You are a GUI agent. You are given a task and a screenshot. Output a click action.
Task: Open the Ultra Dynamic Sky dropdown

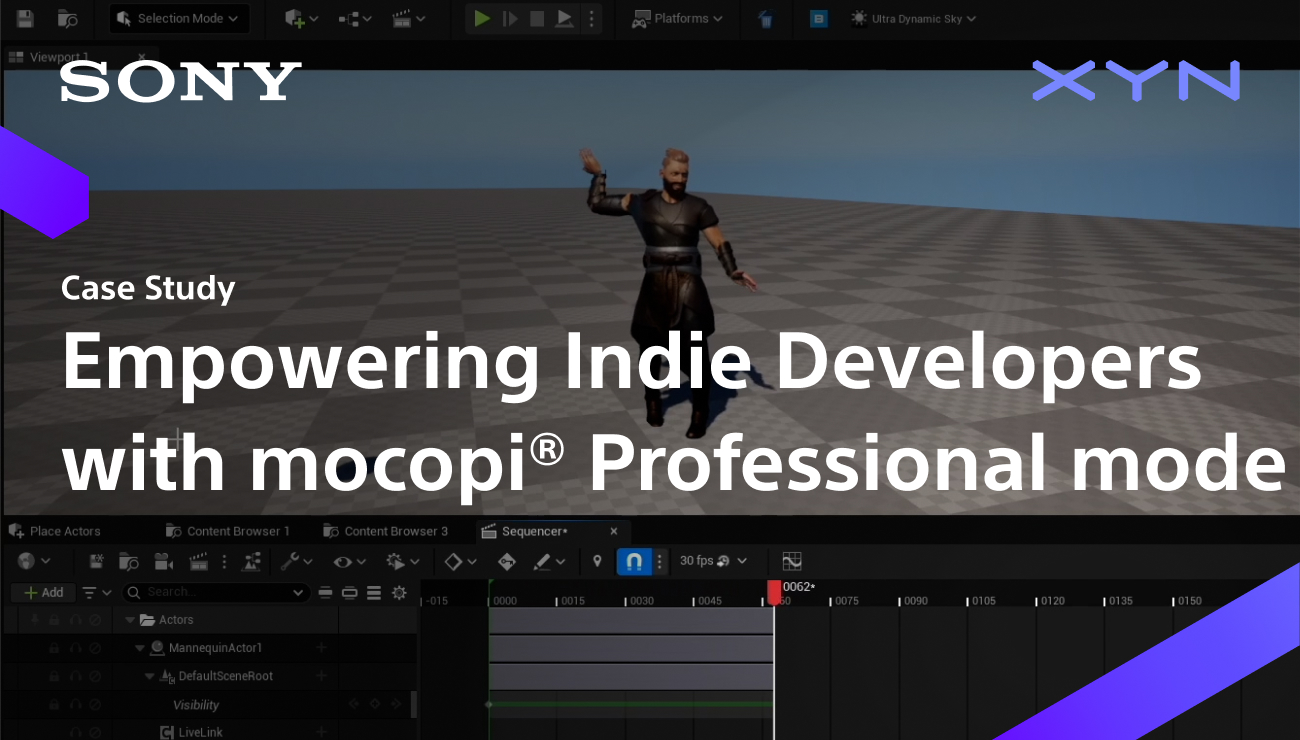pos(913,18)
